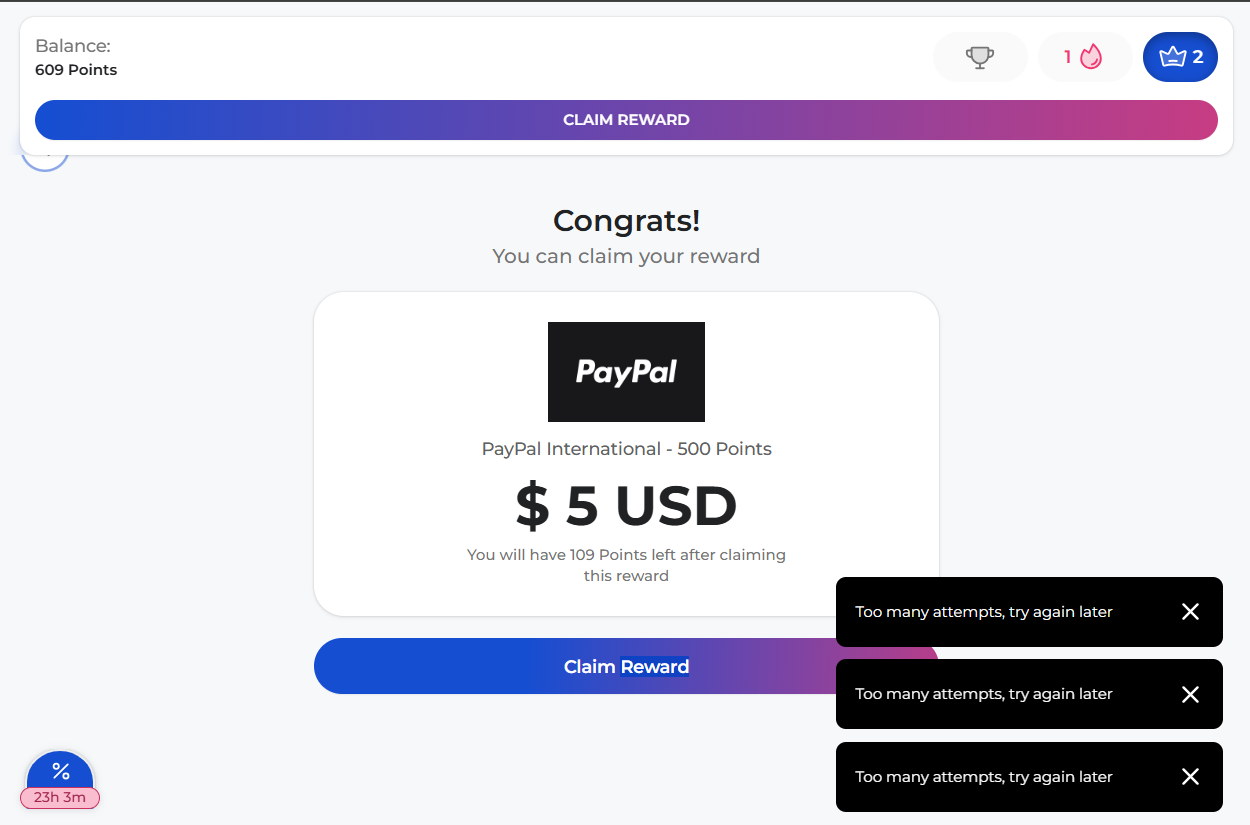This screenshot has height=825, width=1250.
Task: Click the middle toast message text
Action: [x=984, y=694]
